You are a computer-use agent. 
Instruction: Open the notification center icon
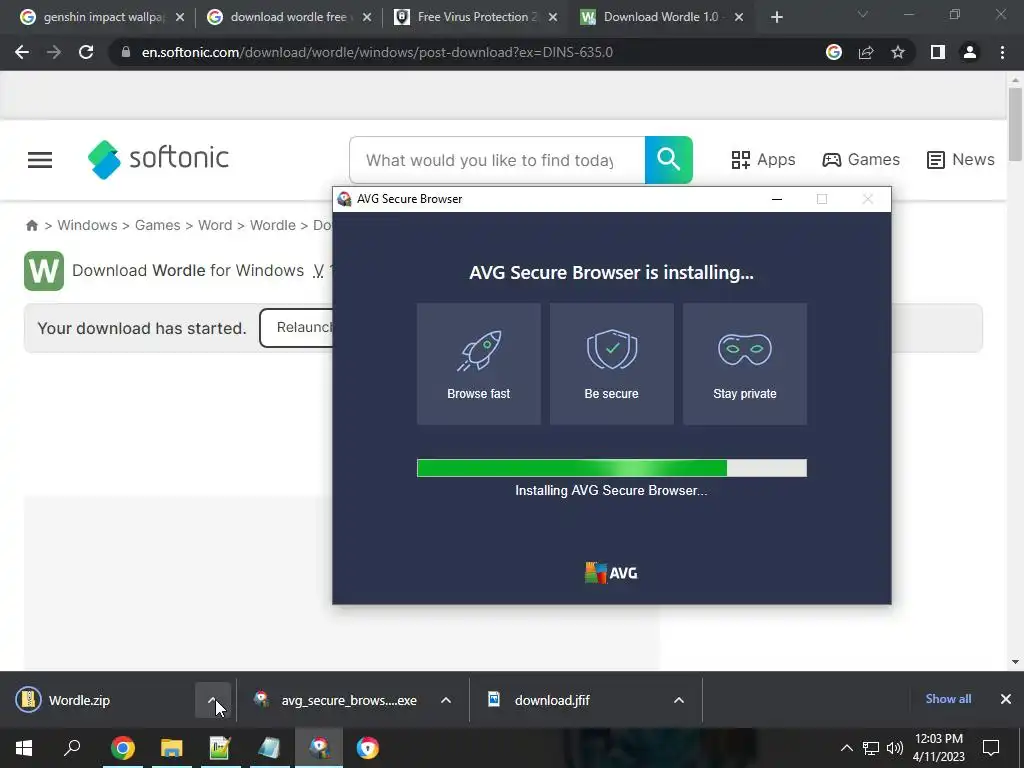pyautogui.click(x=991, y=748)
